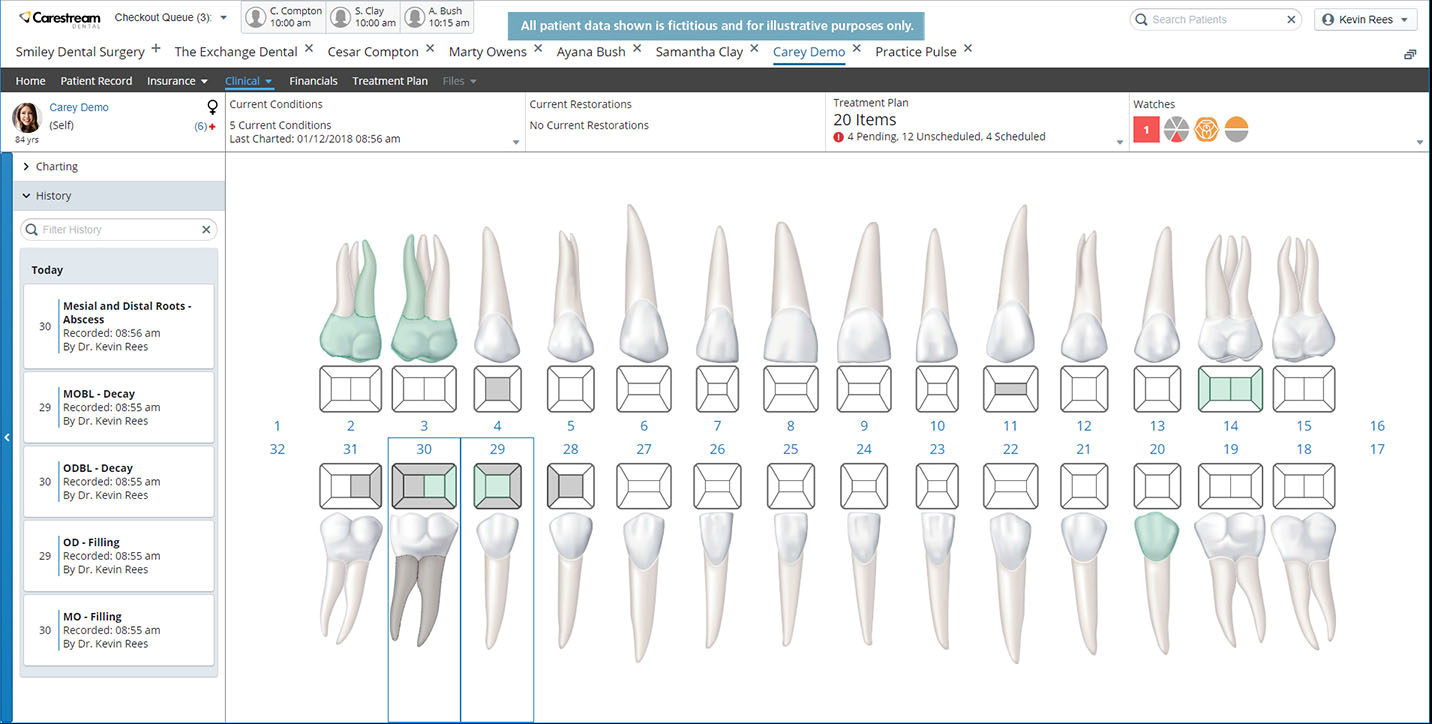Open the Mesial and Distal Roots - Abscess entry
The image size is (1432, 724).
tap(119, 326)
